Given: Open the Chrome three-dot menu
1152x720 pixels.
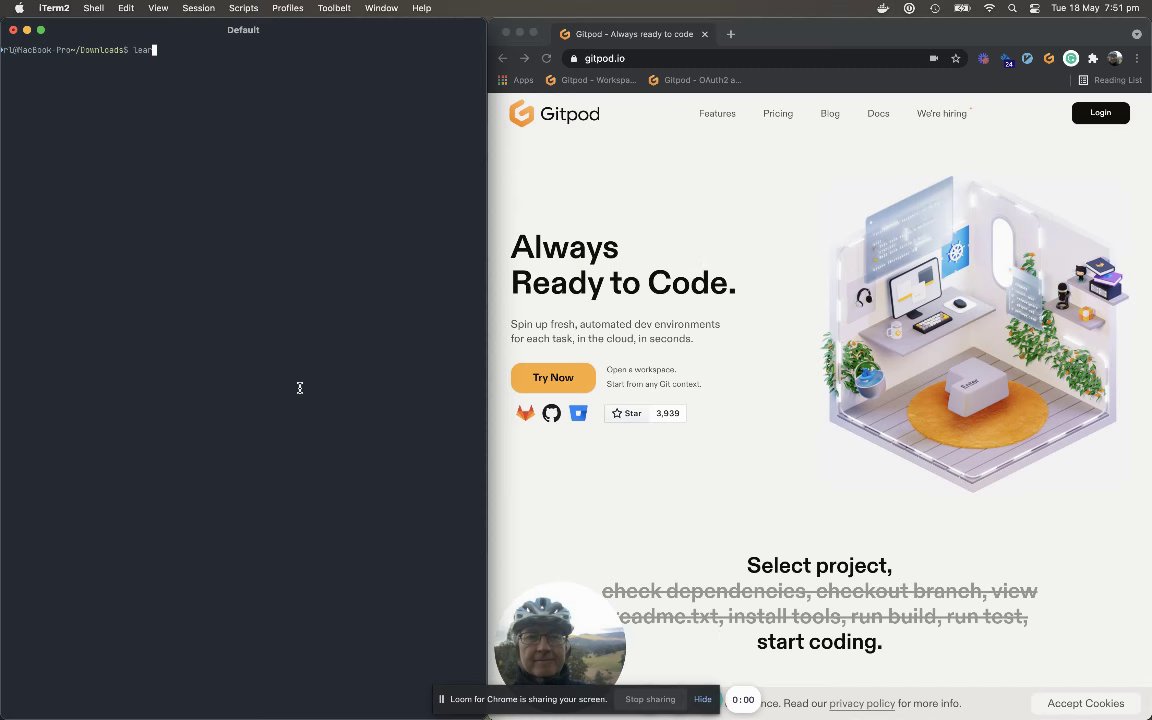Looking at the screenshot, I should pyautogui.click(x=1137, y=58).
